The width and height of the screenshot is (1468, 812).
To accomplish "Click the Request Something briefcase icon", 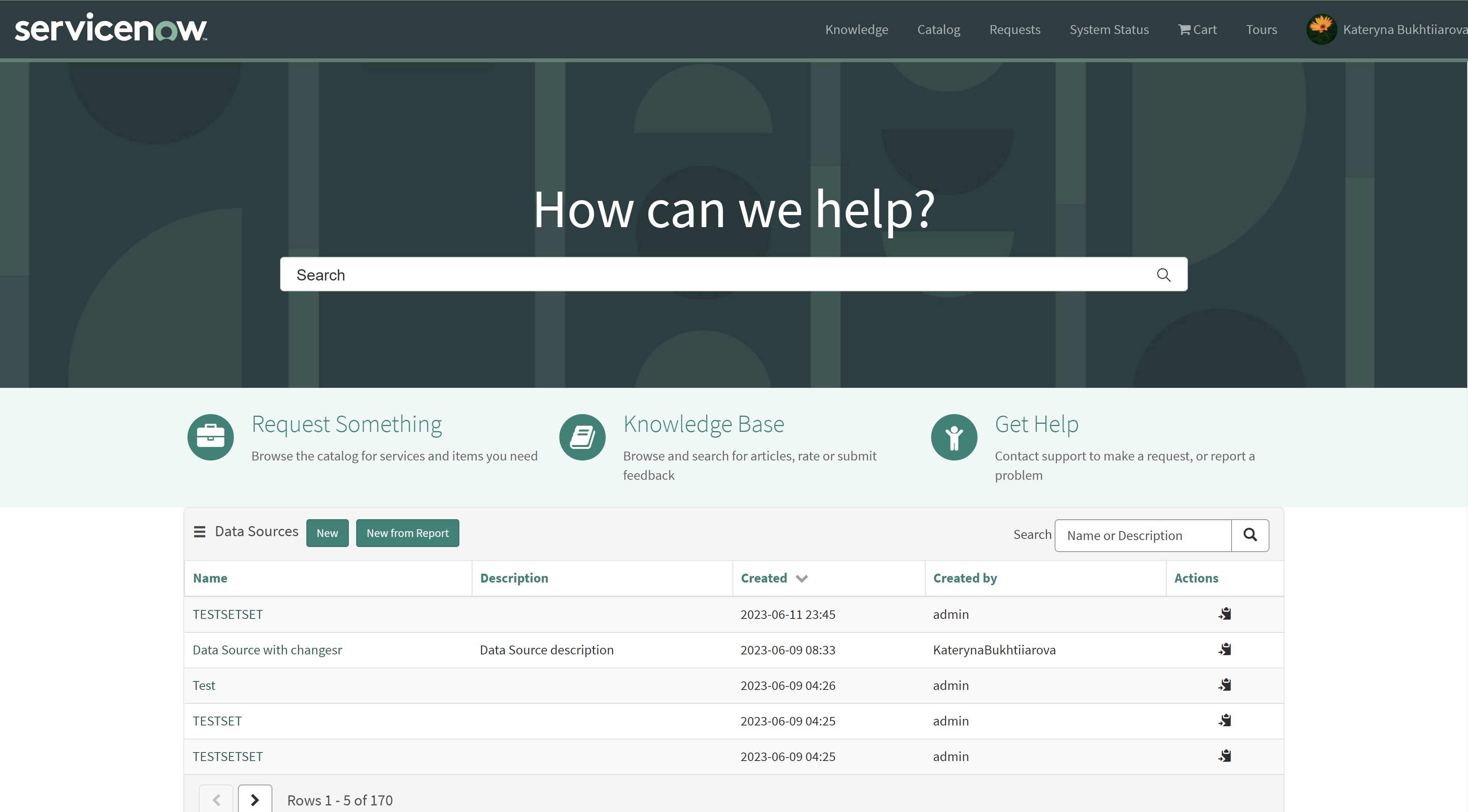I will pyautogui.click(x=210, y=437).
